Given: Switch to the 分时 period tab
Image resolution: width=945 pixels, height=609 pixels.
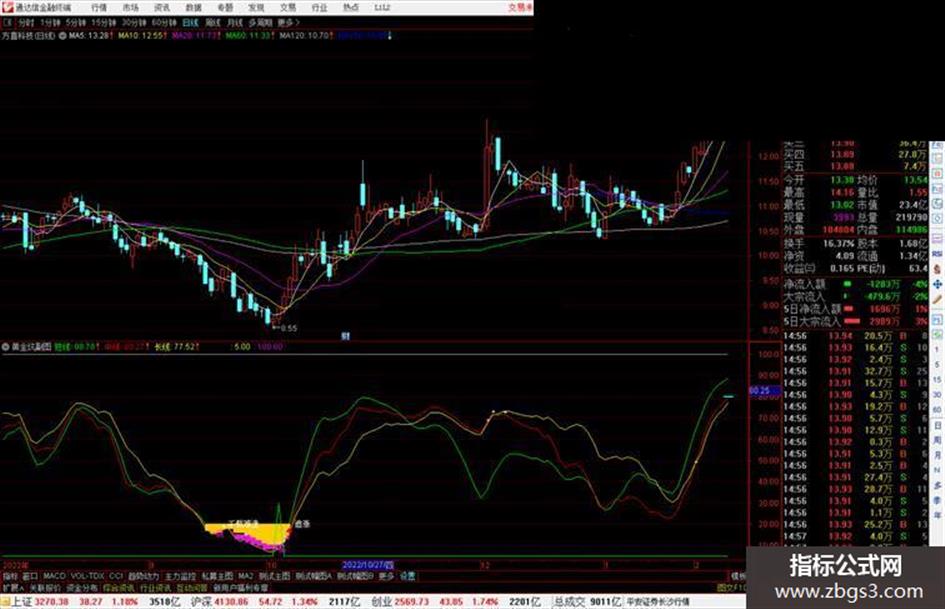Looking at the screenshot, I should pyautogui.click(x=26, y=23).
